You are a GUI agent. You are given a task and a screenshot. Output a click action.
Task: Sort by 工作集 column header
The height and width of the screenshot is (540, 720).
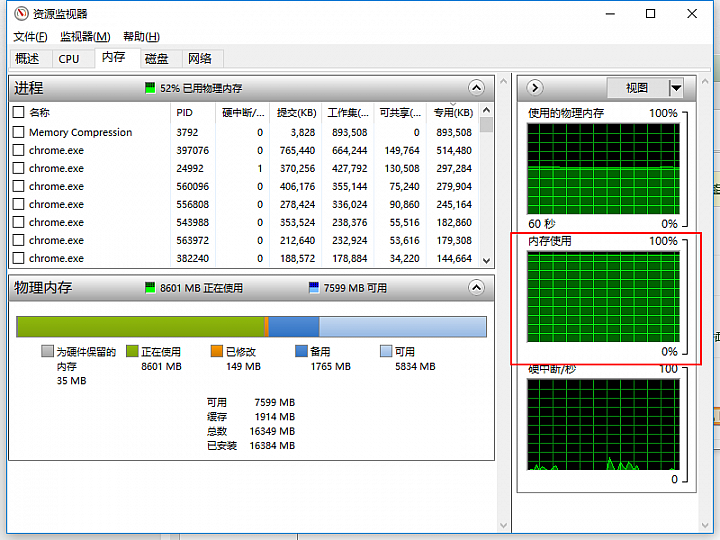click(348, 112)
